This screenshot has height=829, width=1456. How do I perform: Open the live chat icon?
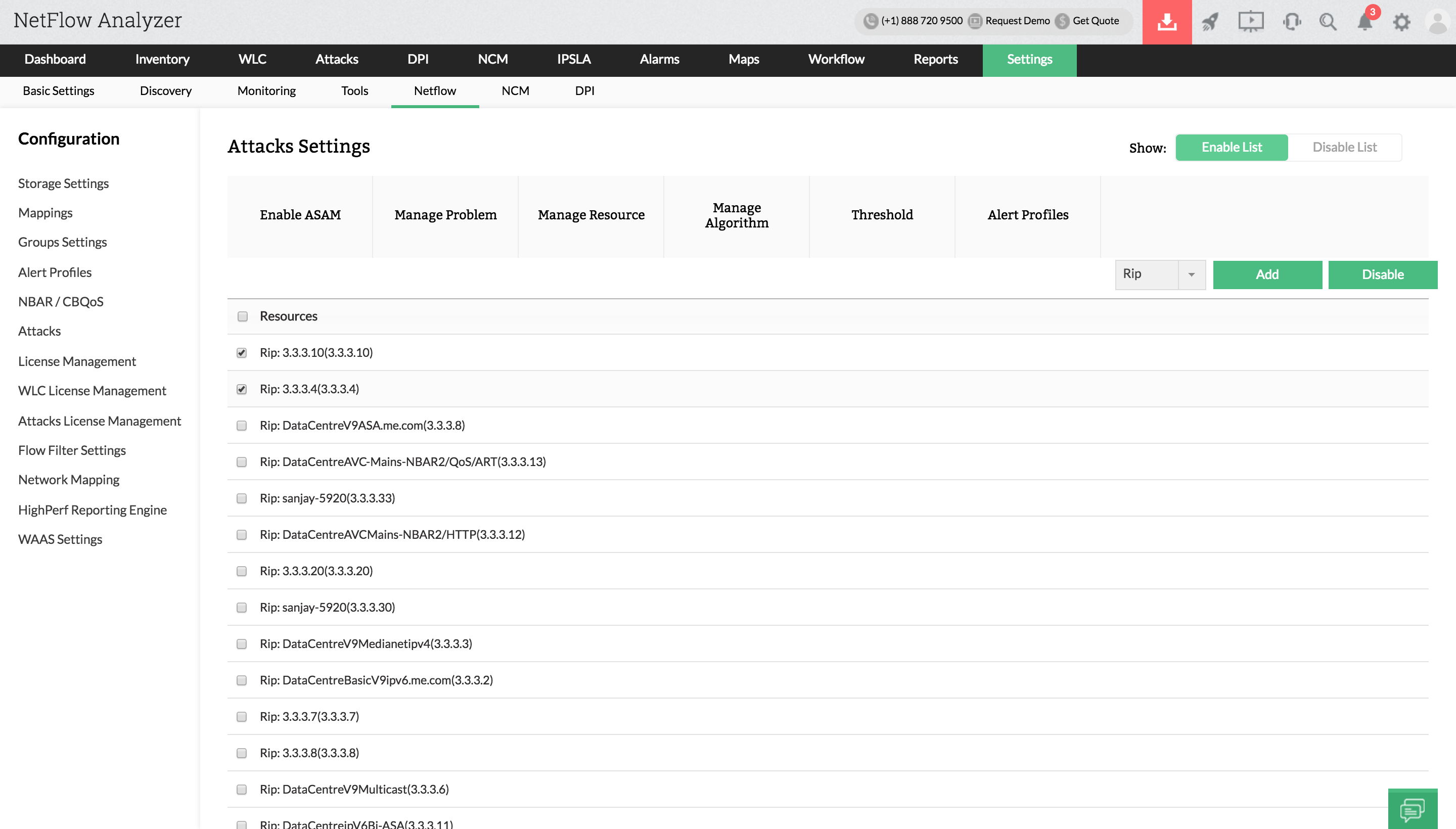point(1412,809)
